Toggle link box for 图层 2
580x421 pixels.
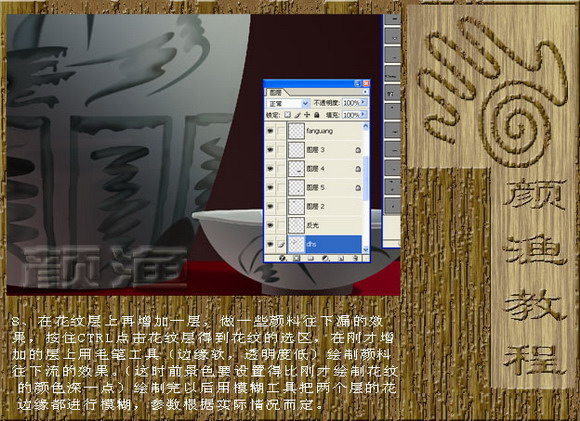click(x=281, y=206)
